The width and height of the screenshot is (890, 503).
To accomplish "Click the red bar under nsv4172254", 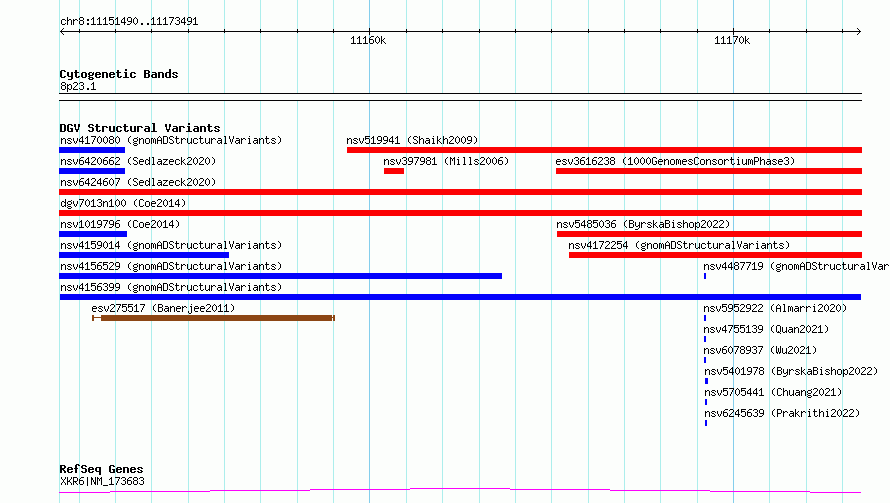I will coord(715,255).
